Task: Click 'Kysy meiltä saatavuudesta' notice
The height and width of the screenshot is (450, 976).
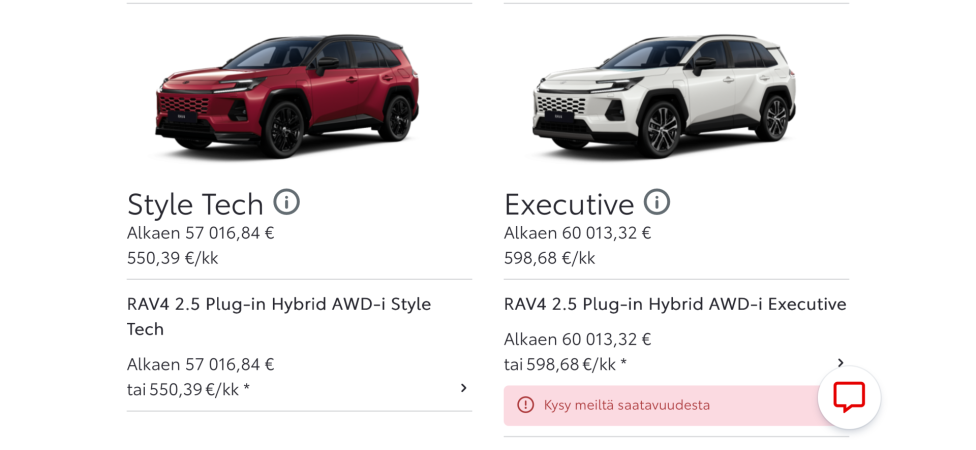Action: (x=627, y=405)
